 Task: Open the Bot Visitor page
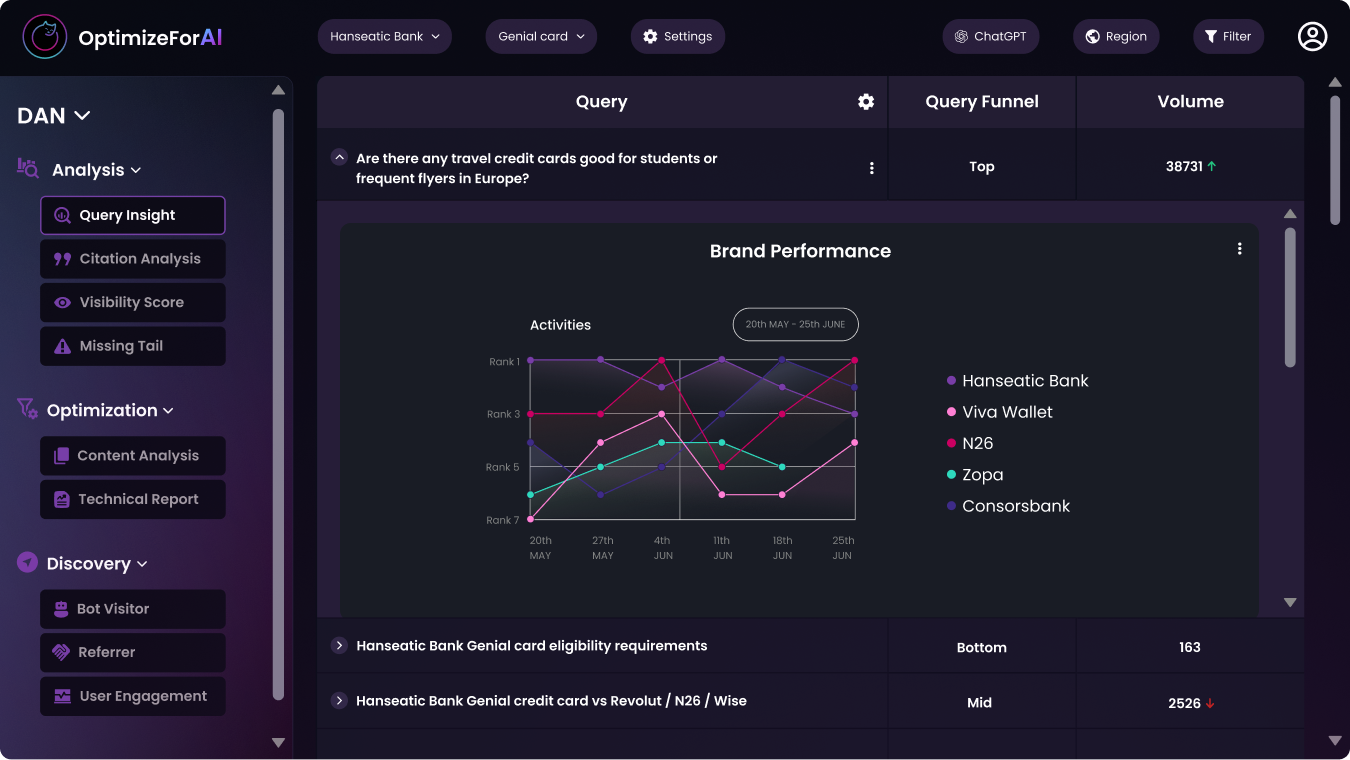coord(133,609)
